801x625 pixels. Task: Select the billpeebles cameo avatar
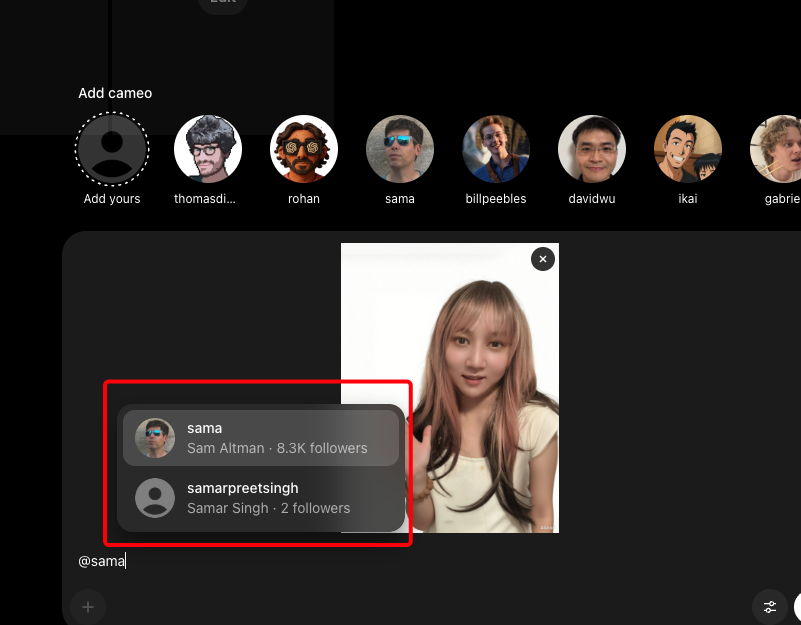[496, 149]
